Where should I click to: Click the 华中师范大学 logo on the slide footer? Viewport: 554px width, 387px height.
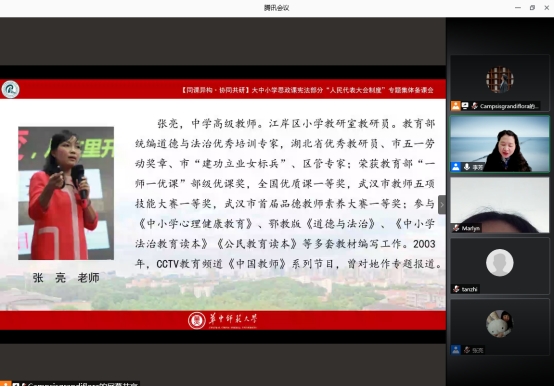223,320
